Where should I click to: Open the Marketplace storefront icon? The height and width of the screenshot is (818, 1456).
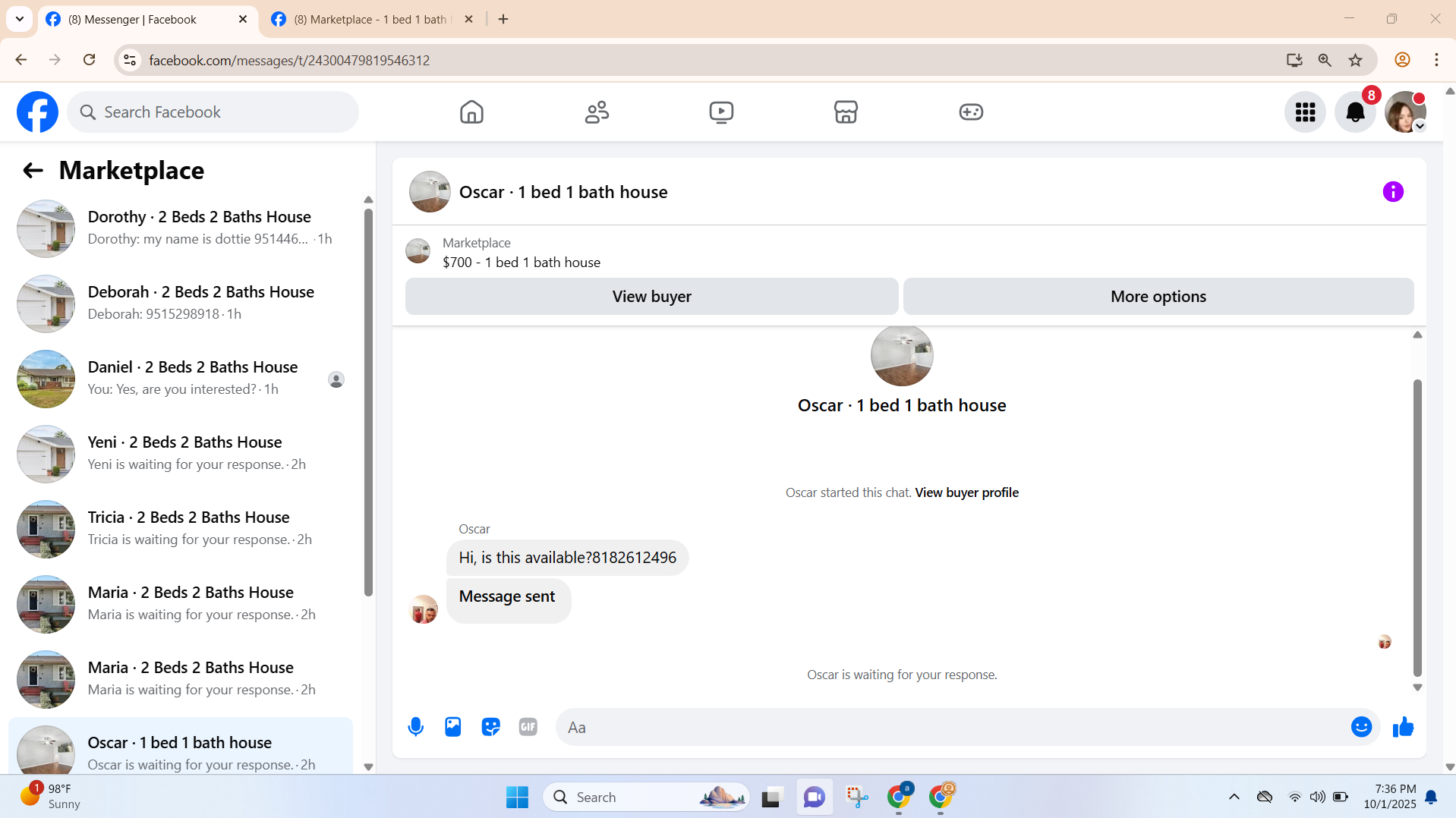pos(846,112)
